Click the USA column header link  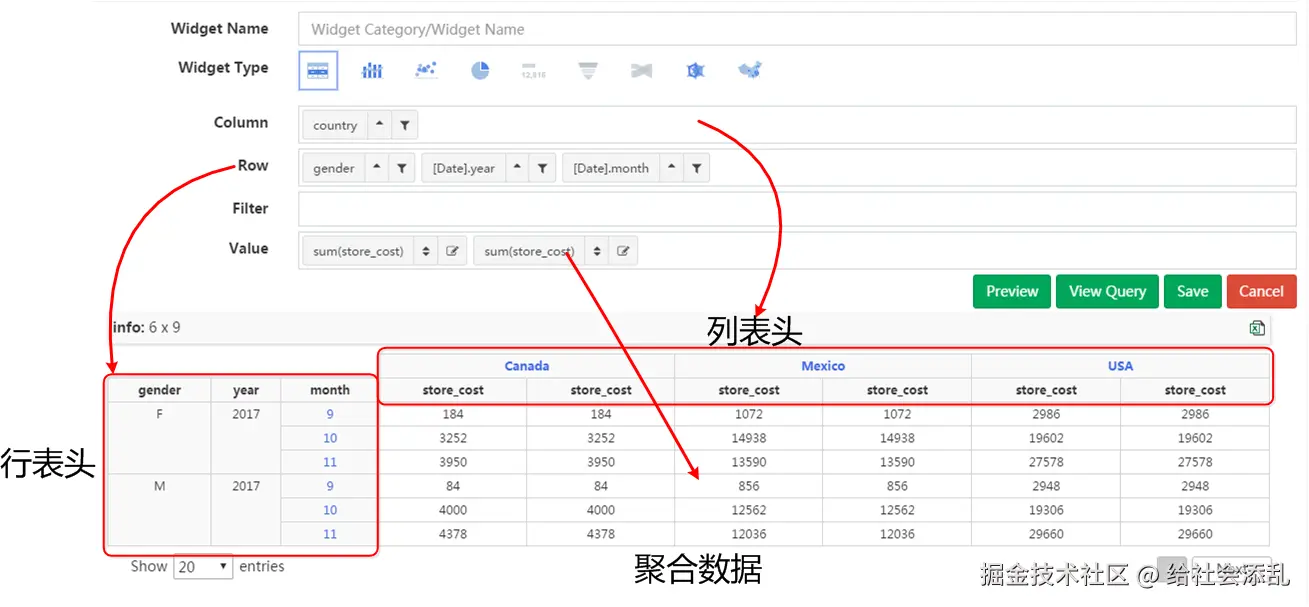click(x=1120, y=366)
